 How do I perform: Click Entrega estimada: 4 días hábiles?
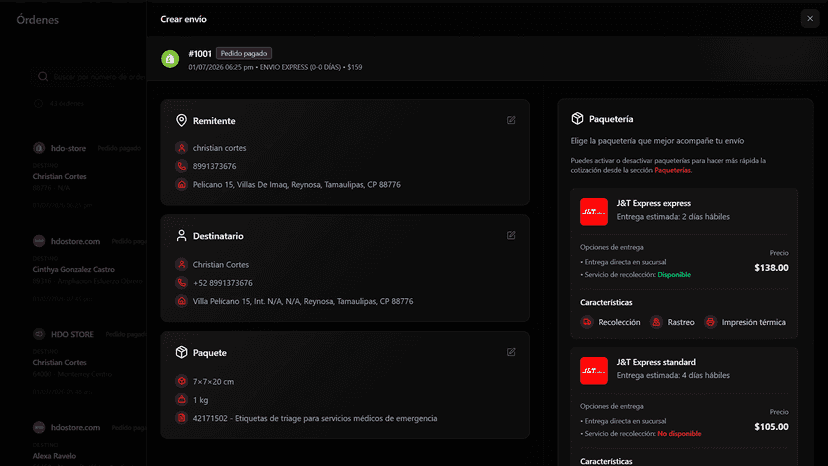coord(673,375)
